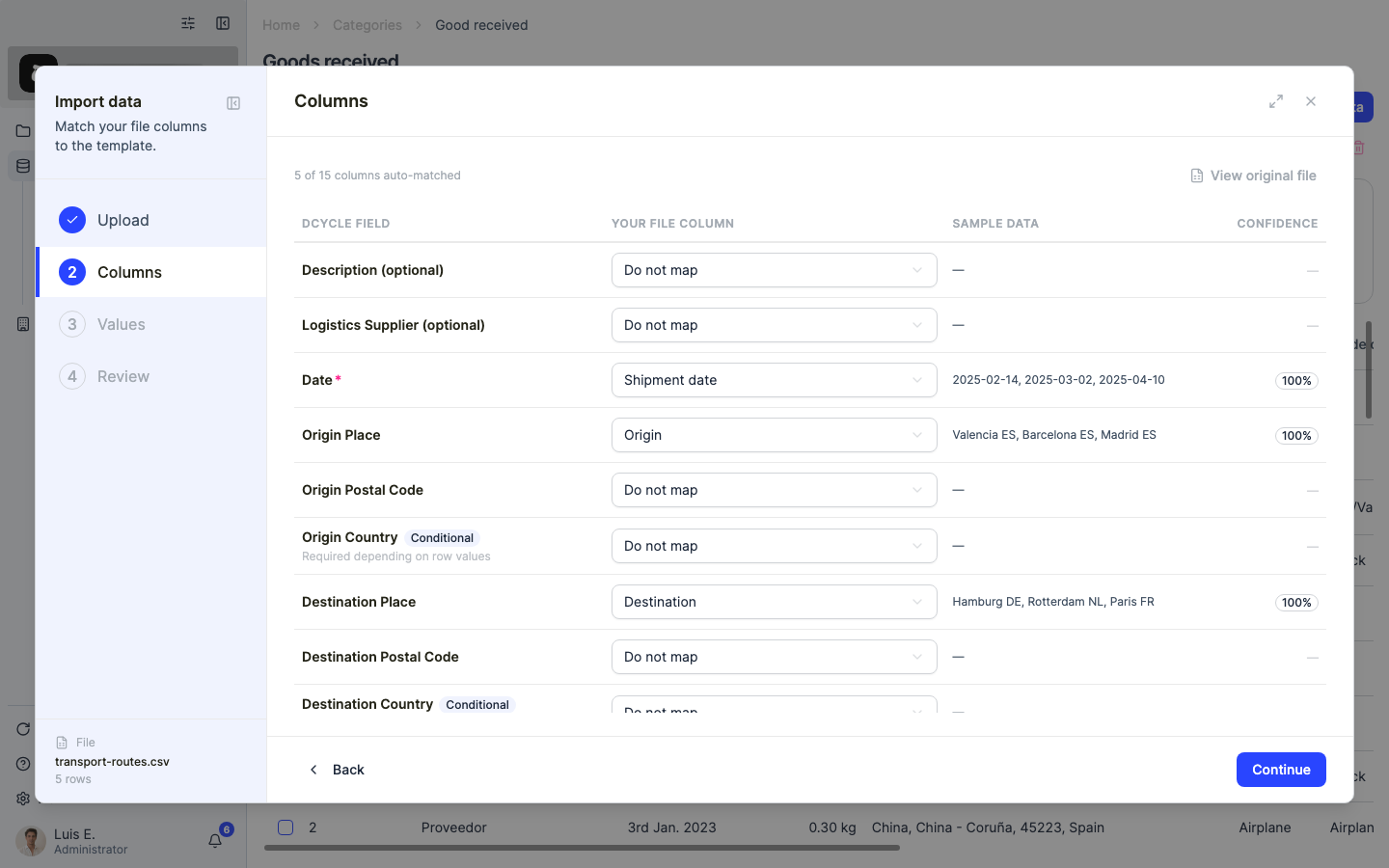This screenshot has height=868, width=1389.
Task: Click YOUR FILE COLUMN header
Action: (x=672, y=224)
